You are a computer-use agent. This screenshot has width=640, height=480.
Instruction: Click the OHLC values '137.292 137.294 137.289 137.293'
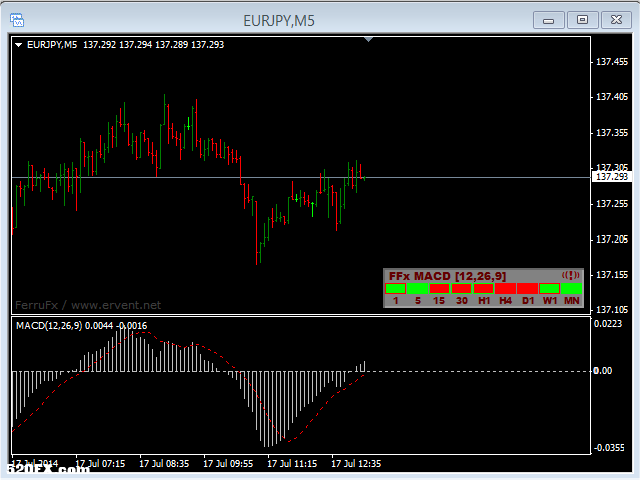point(153,44)
